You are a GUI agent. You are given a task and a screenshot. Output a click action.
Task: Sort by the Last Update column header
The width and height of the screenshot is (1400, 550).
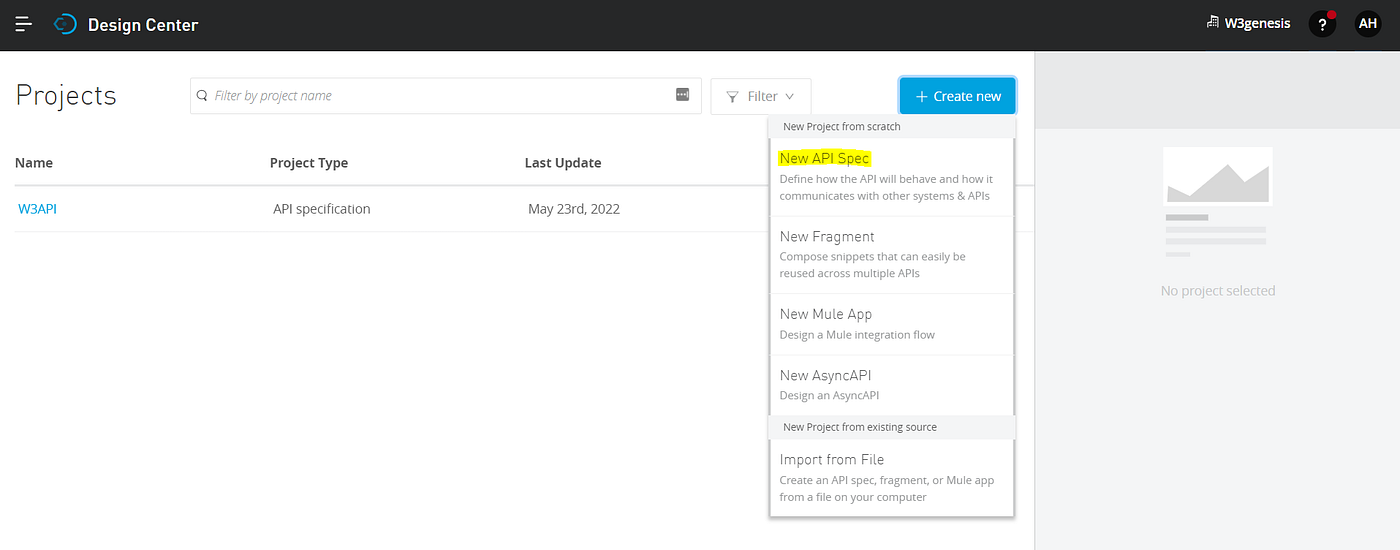point(563,162)
